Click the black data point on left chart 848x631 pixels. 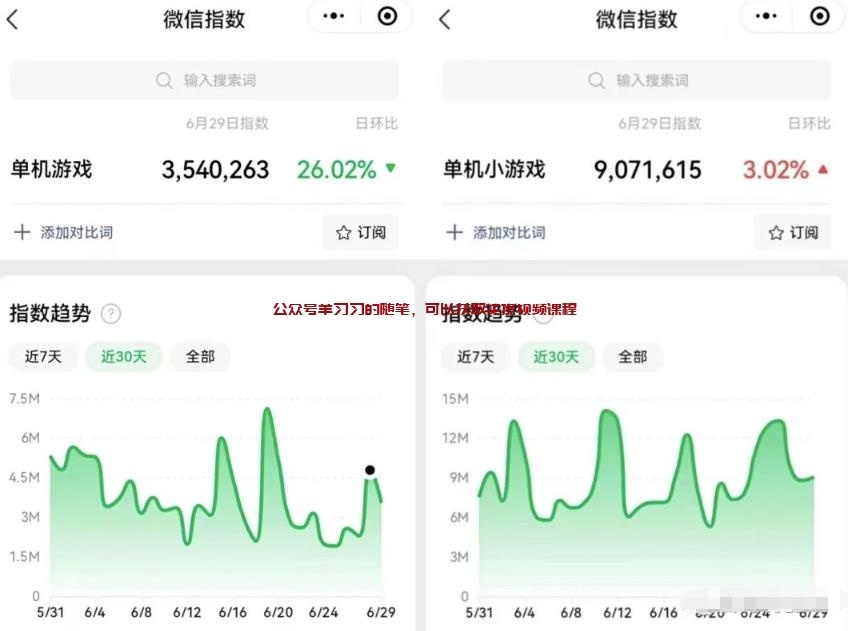(370, 470)
